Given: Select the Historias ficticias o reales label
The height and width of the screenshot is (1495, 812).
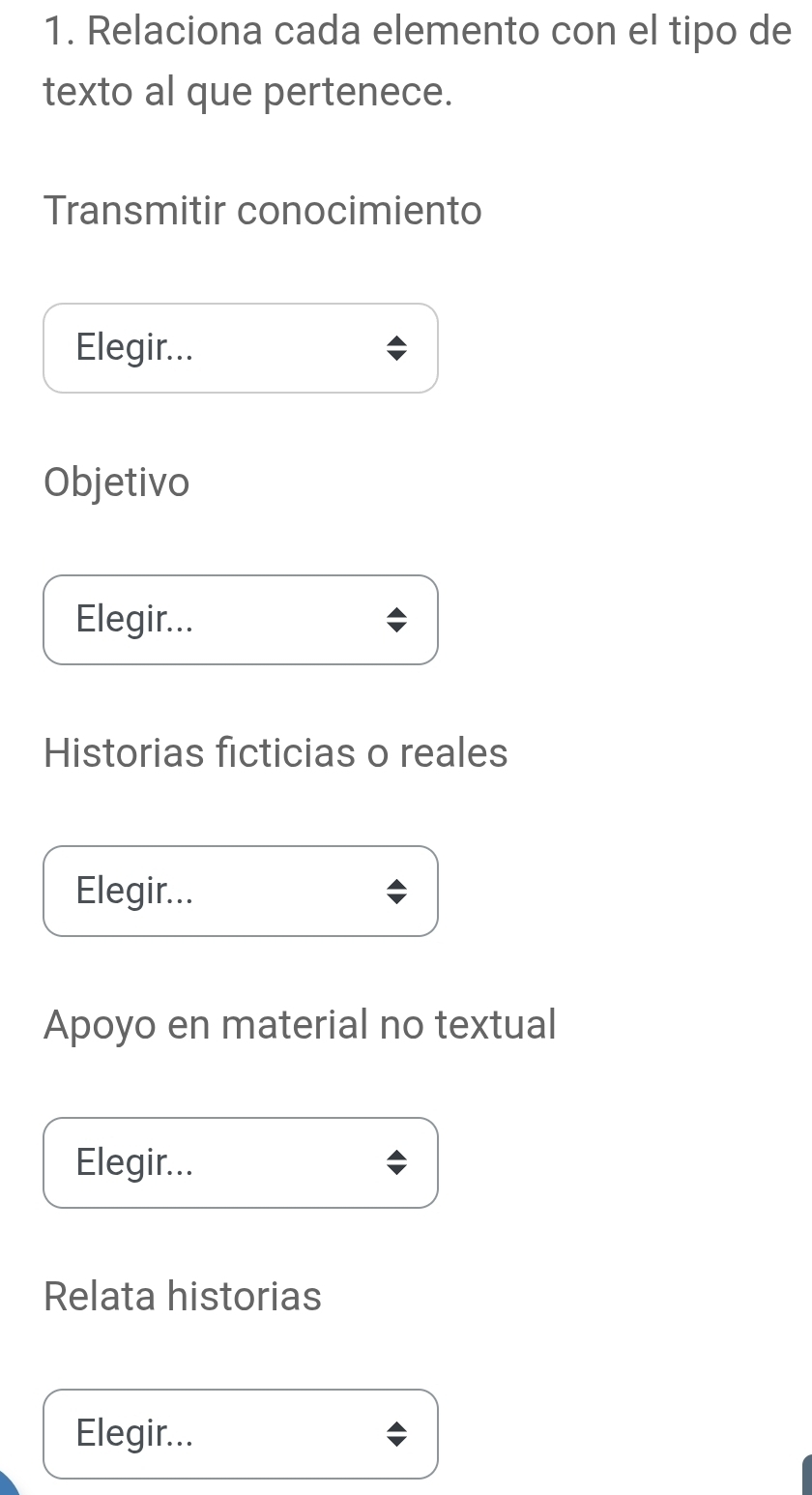Looking at the screenshot, I should (x=275, y=752).
